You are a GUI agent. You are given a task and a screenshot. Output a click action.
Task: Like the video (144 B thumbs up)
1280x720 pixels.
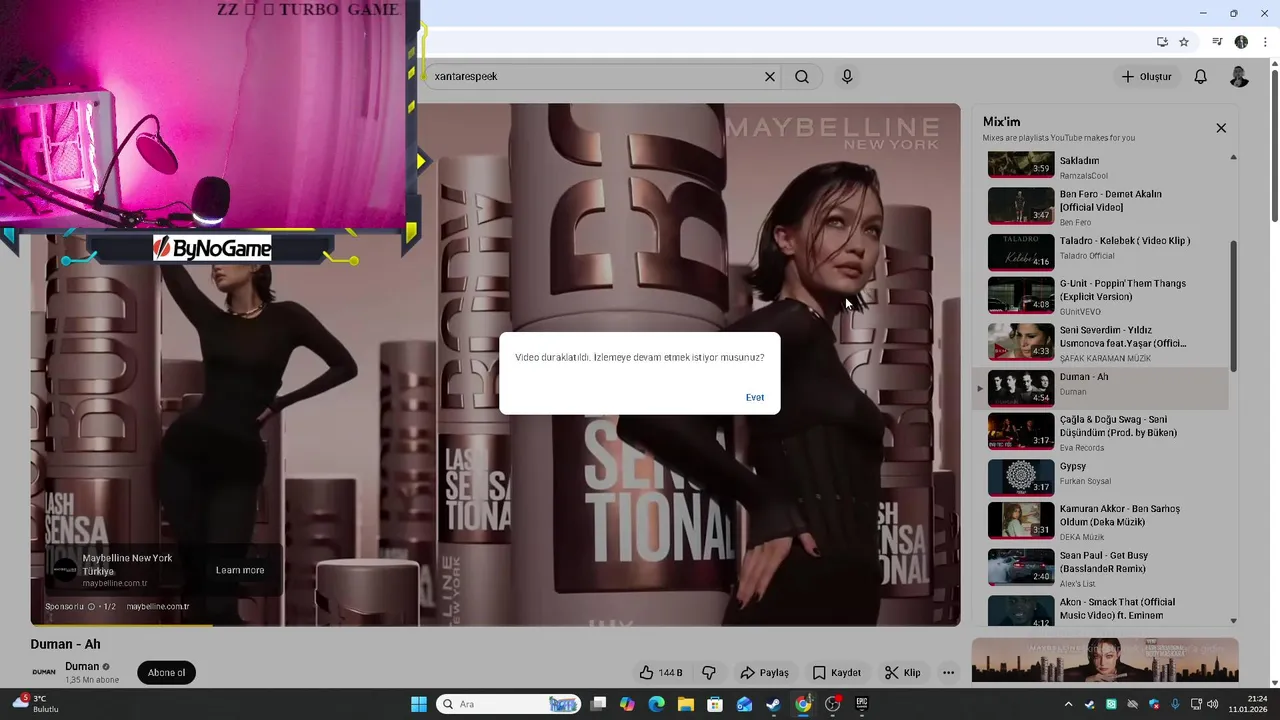tap(660, 673)
